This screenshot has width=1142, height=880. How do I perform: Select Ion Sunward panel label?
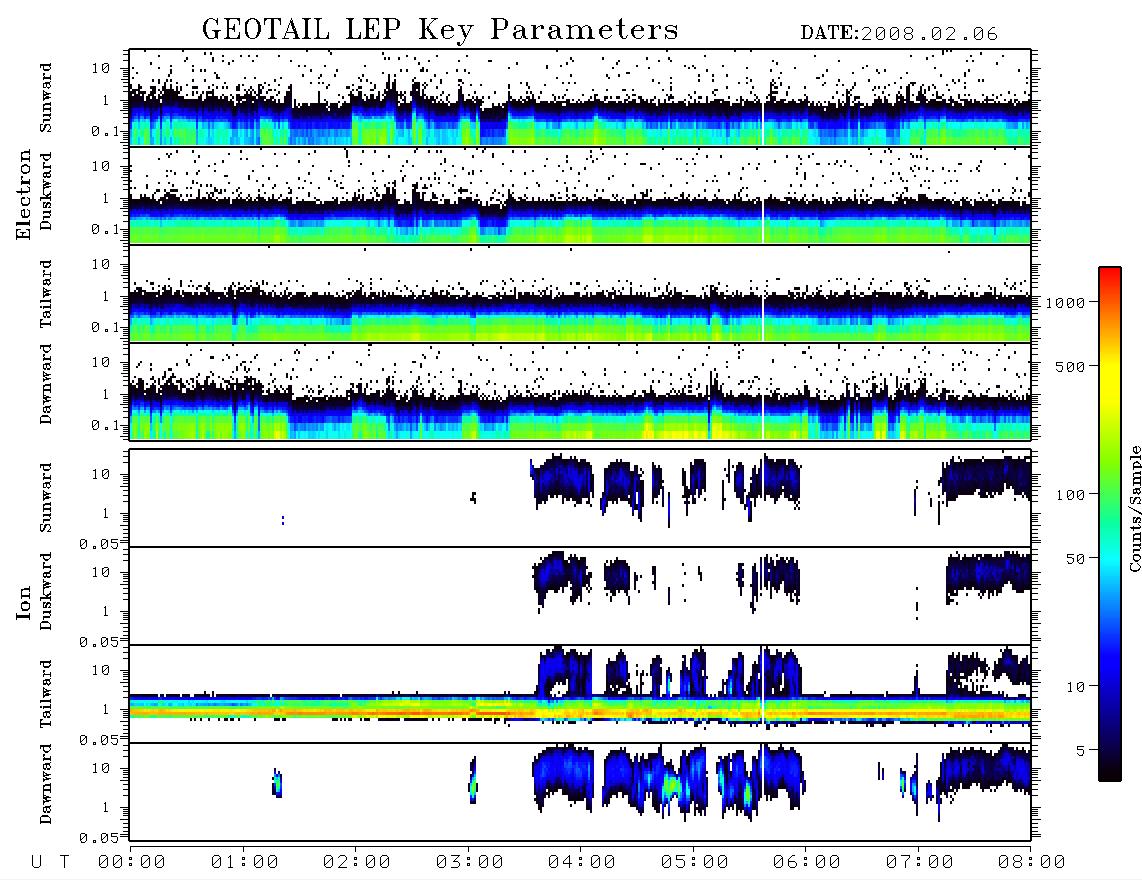click(46, 498)
